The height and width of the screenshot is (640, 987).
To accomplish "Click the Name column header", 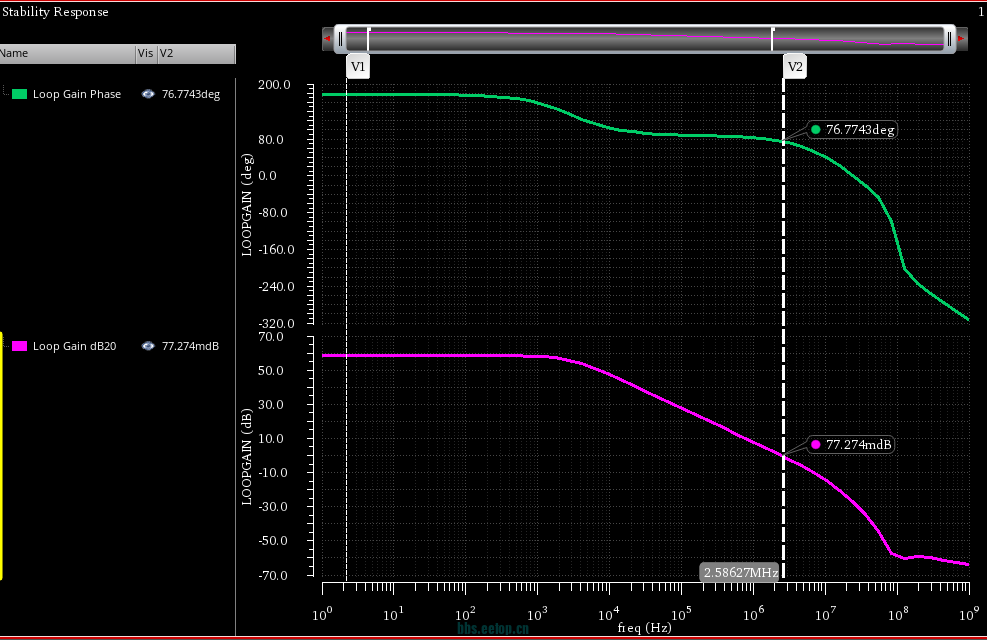I will (67, 53).
